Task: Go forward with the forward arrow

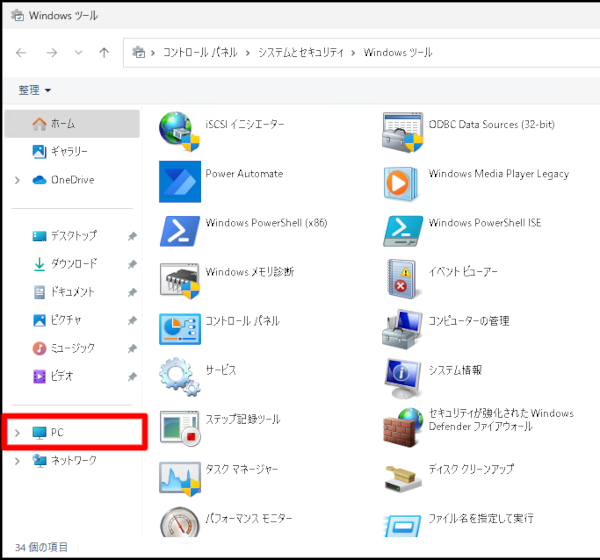Action: coord(52,52)
